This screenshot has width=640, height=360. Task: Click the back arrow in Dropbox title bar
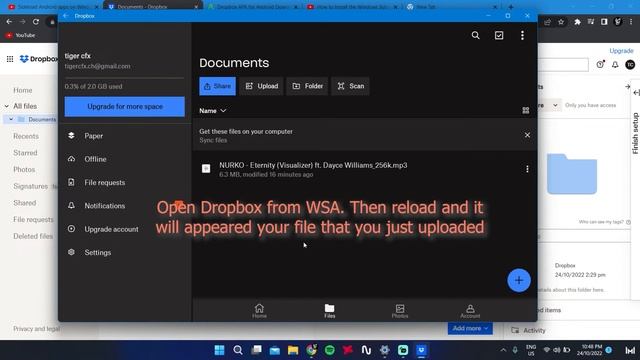coord(66,16)
